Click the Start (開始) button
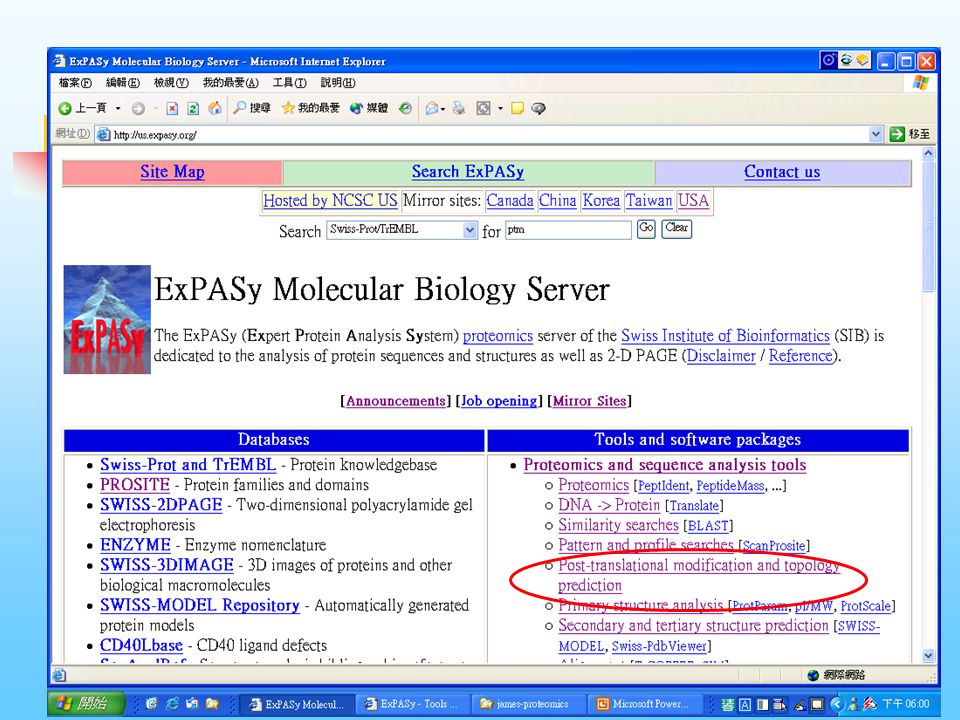This screenshot has height=720, width=960. click(x=87, y=703)
